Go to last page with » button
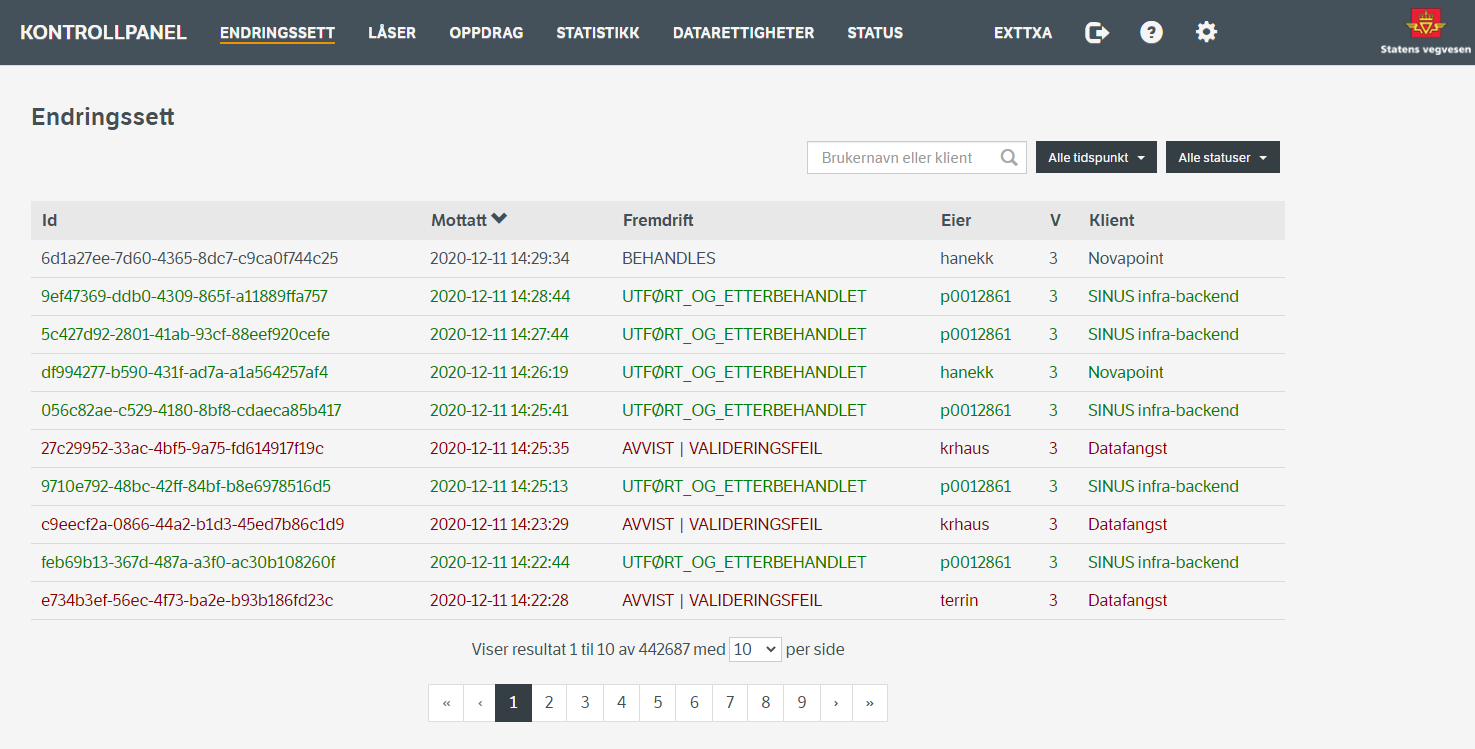 pos(870,703)
